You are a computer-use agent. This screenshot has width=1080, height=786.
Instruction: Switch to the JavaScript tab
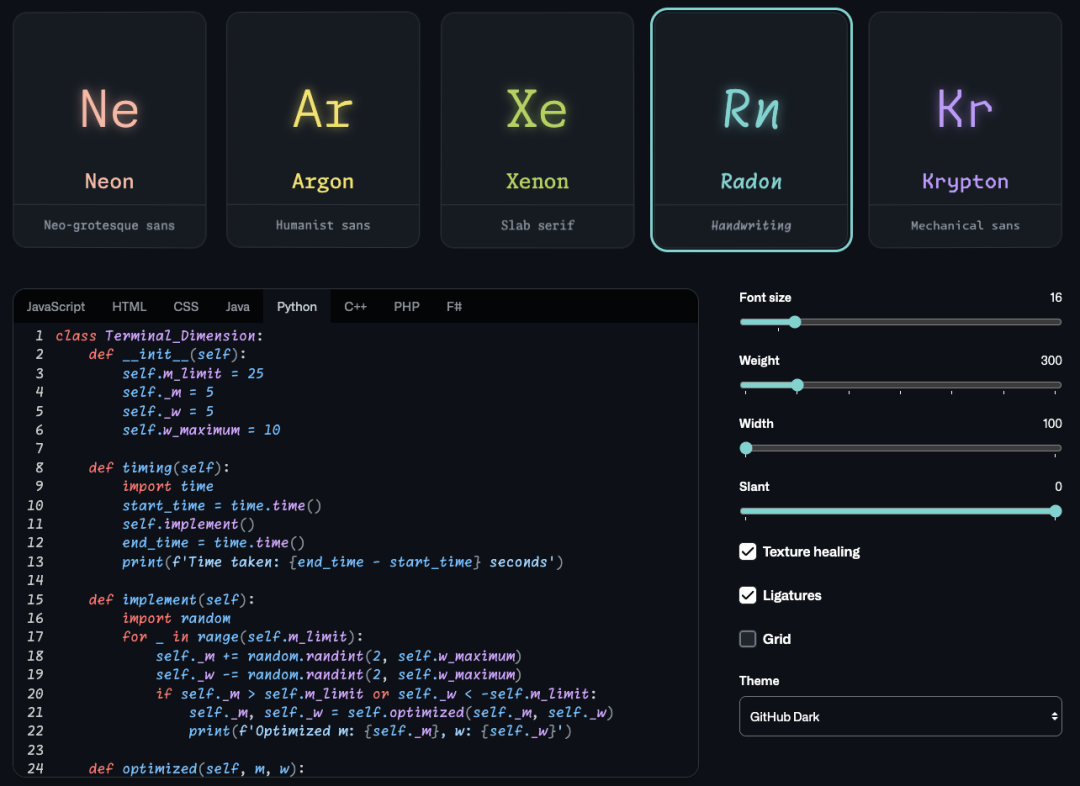click(56, 307)
